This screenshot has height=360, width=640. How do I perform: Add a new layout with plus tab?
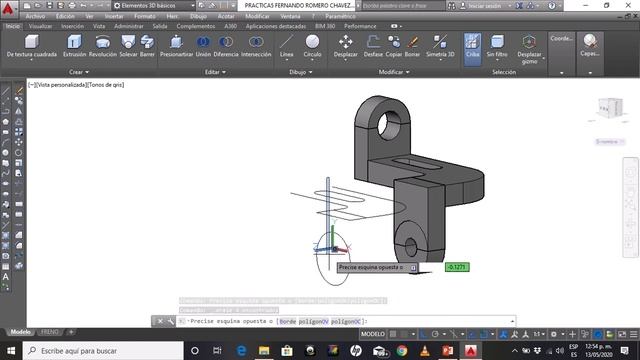pyautogui.click(x=71, y=332)
